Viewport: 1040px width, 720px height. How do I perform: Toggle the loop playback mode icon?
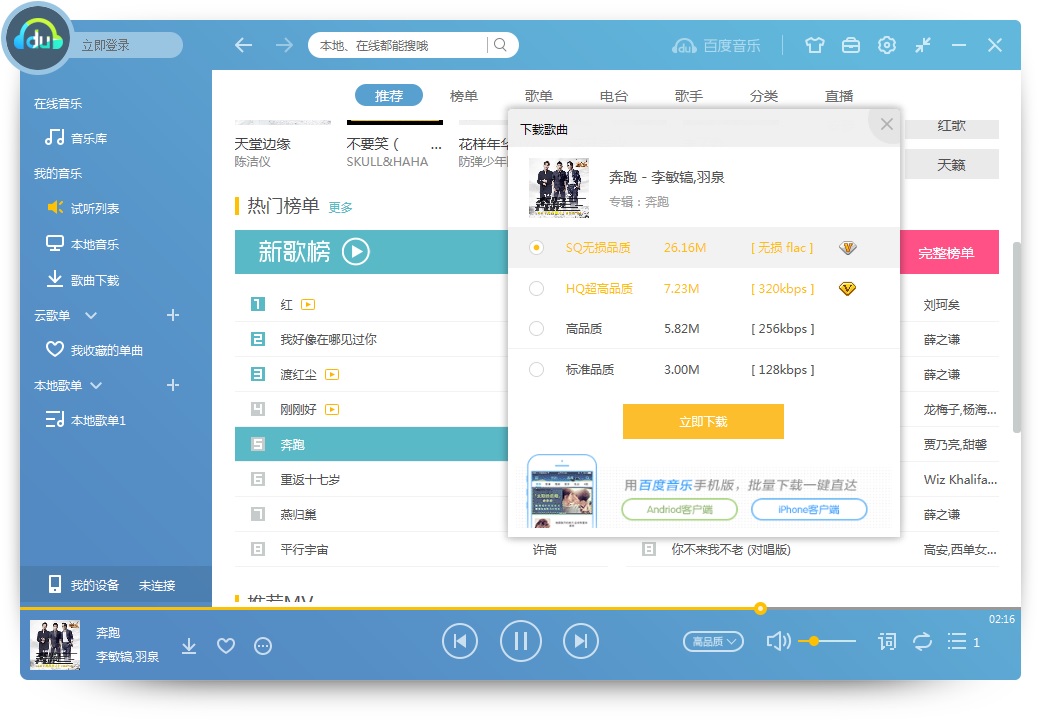[922, 641]
